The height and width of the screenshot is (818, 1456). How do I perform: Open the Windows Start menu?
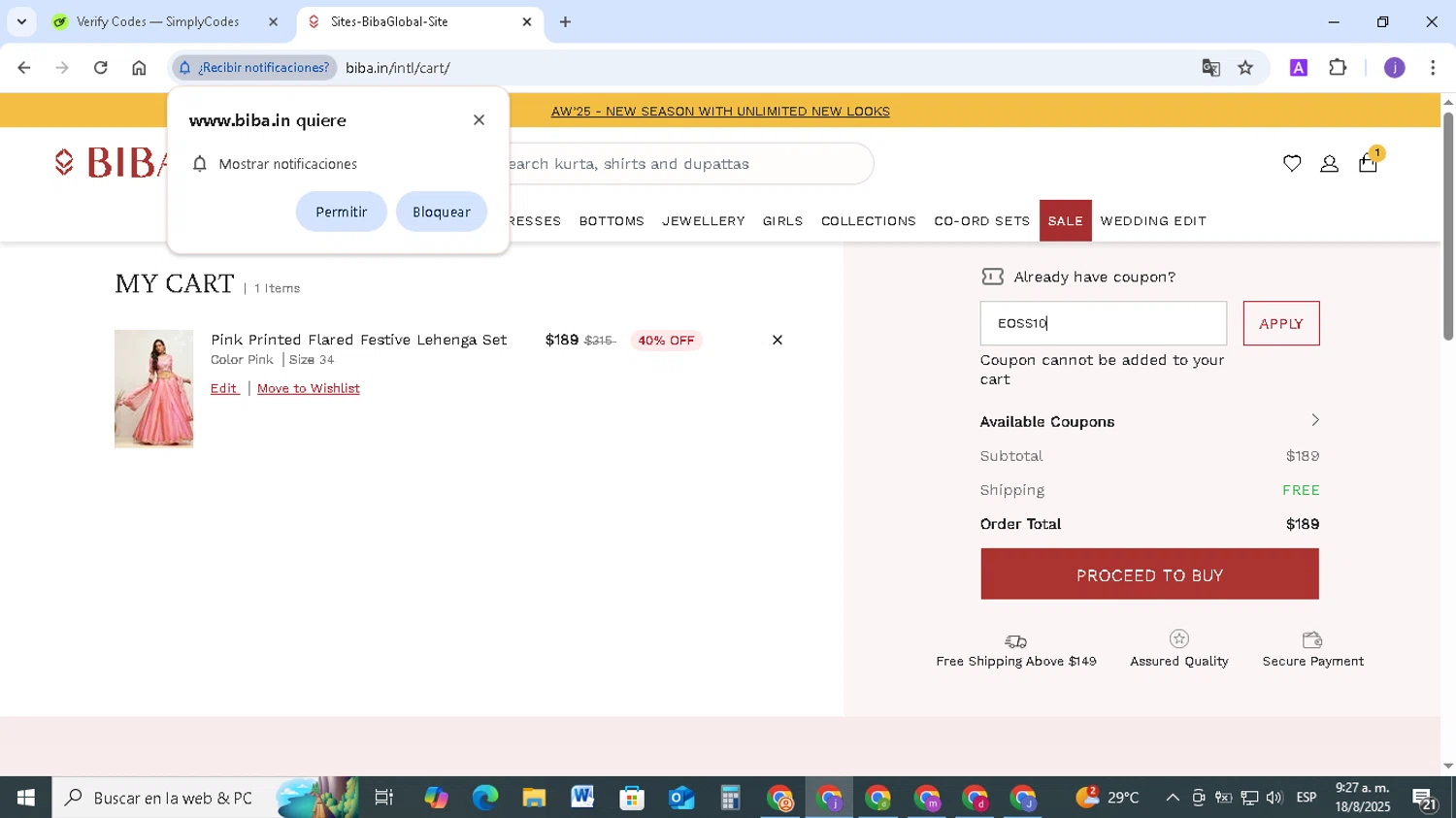(x=26, y=798)
